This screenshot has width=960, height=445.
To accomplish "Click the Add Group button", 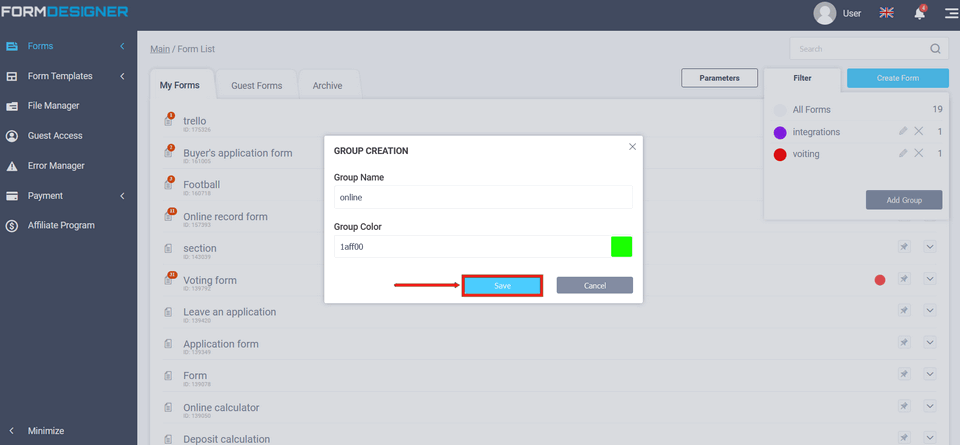I will point(904,200).
